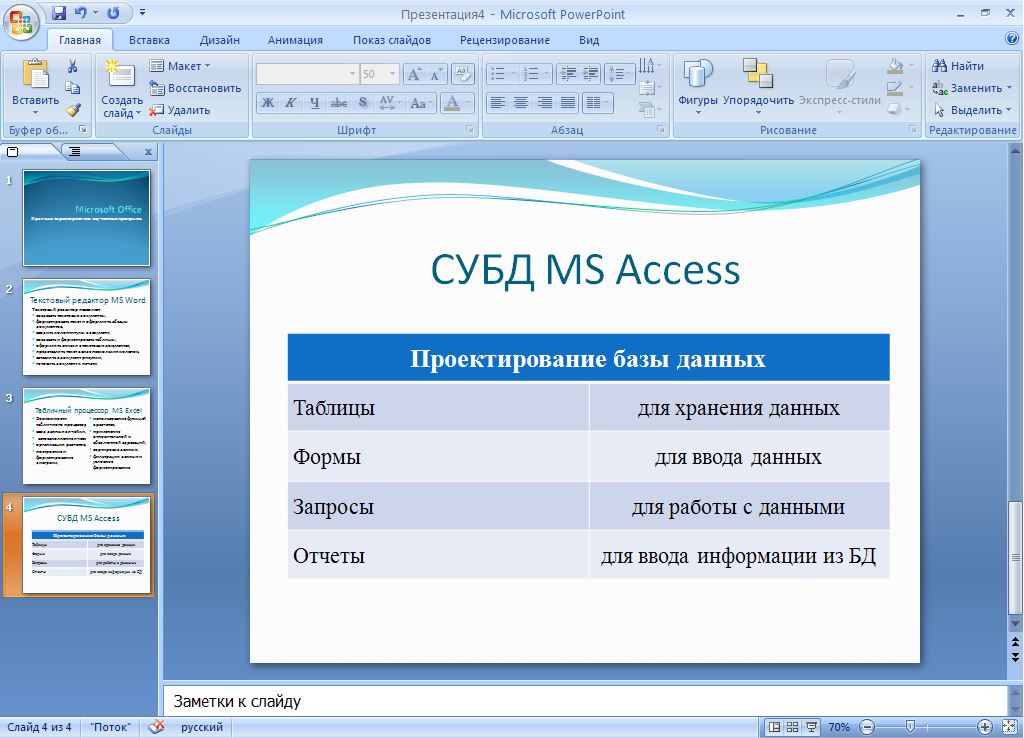Increase font size with the large A
This screenshot has width=1024, height=738.
(x=414, y=74)
